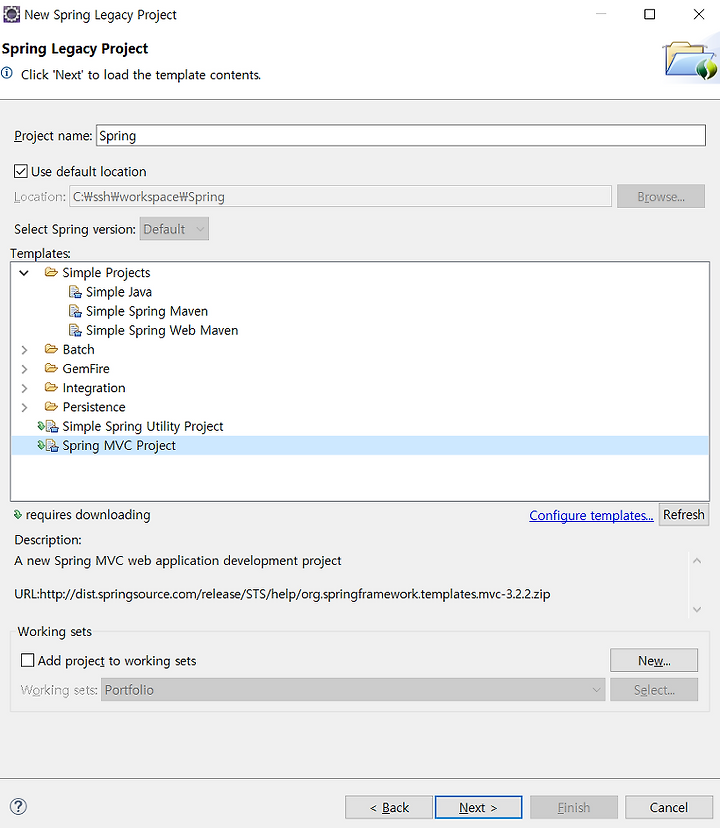Image resolution: width=720 pixels, height=828 pixels.
Task: Click the Select working sets button
Action: [x=654, y=690]
